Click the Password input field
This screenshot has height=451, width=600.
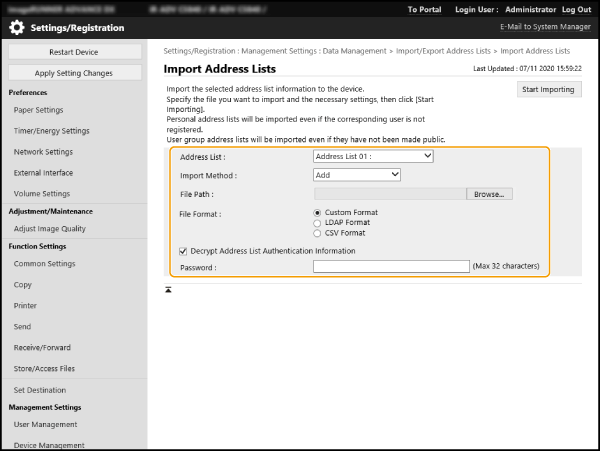tap(391, 267)
